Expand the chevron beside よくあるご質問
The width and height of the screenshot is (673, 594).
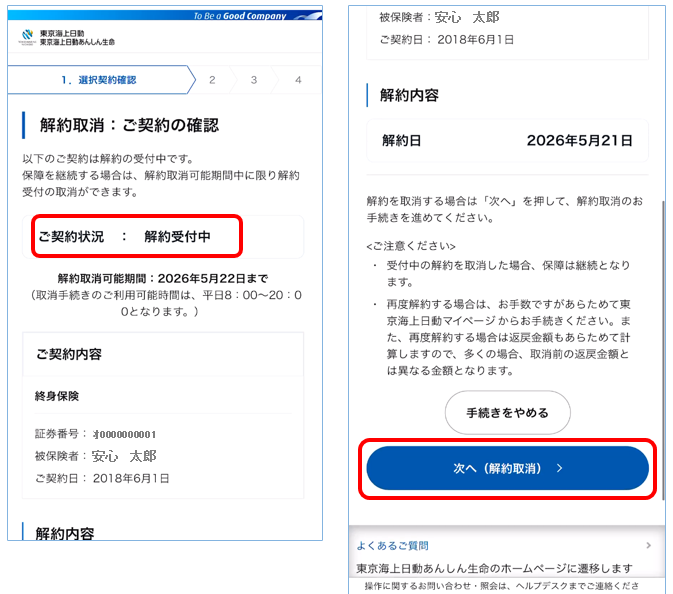[x=648, y=545]
